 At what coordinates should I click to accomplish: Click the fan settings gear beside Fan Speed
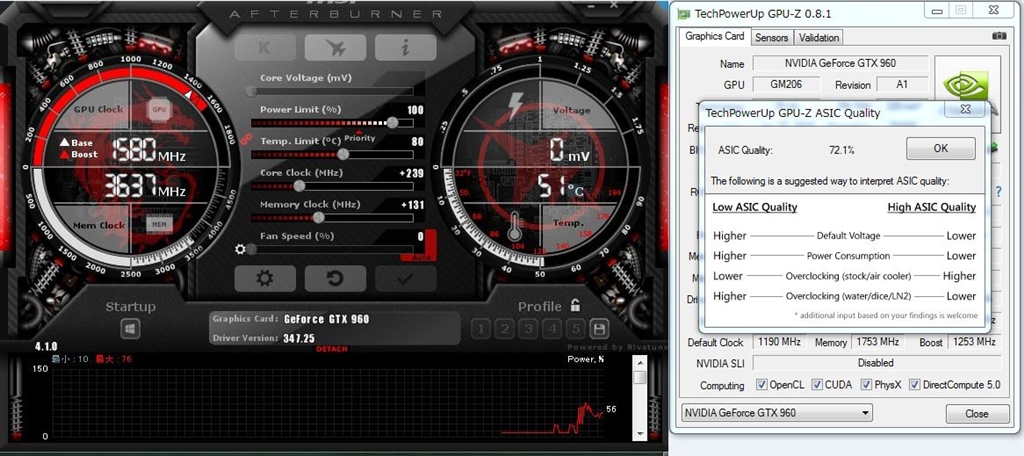tap(240, 249)
